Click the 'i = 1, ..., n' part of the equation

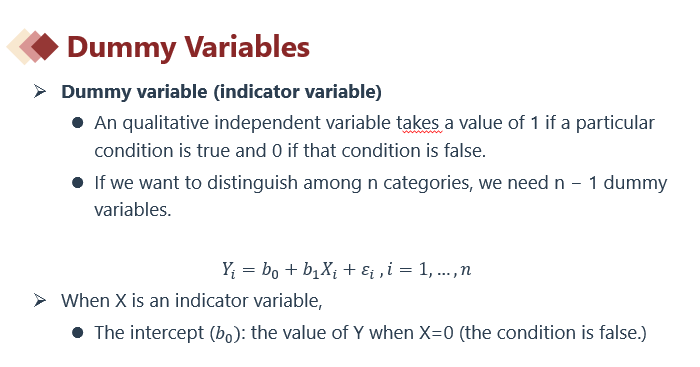[x=429, y=269]
